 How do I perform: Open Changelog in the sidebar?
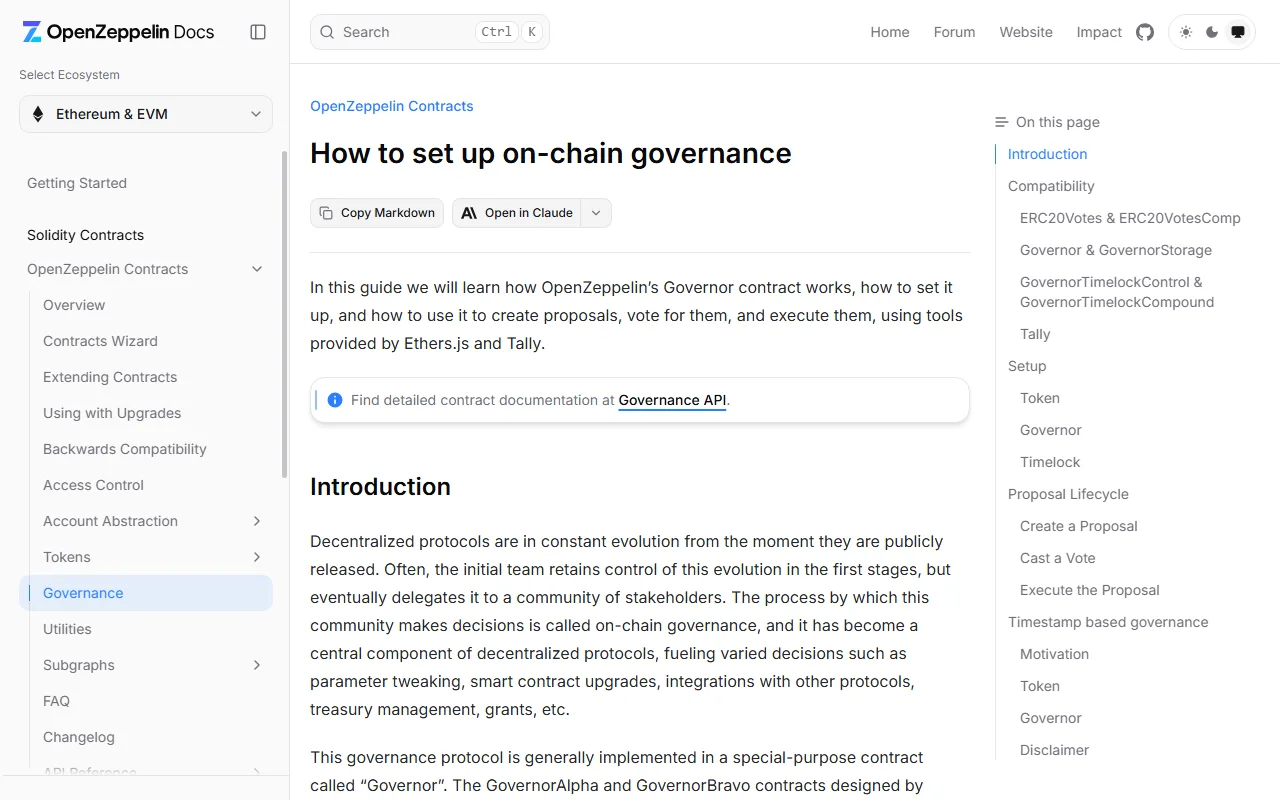(79, 737)
